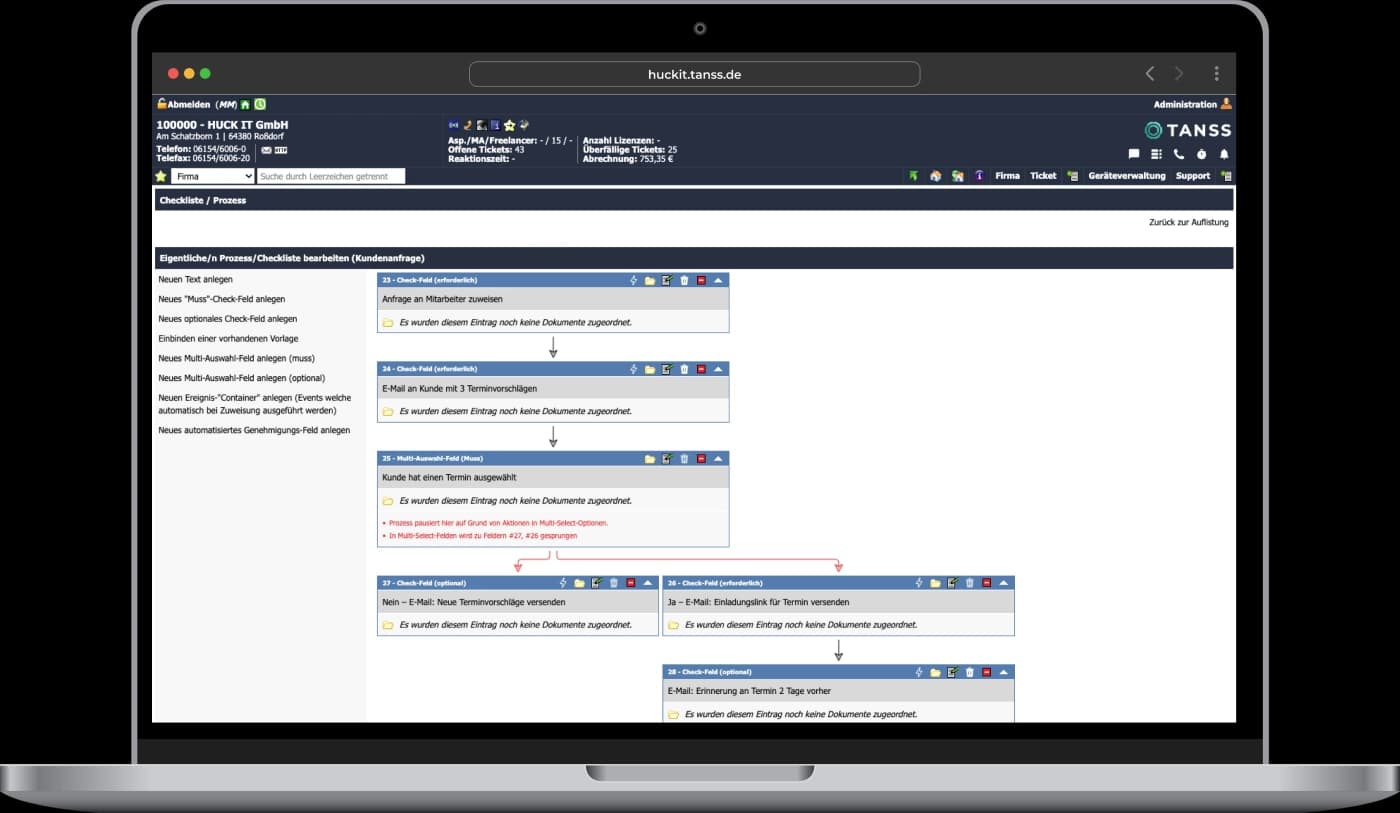Open the Ticket menu in the navigation bar
The height and width of the screenshot is (813, 1400).
click(x=1043, y=175)
